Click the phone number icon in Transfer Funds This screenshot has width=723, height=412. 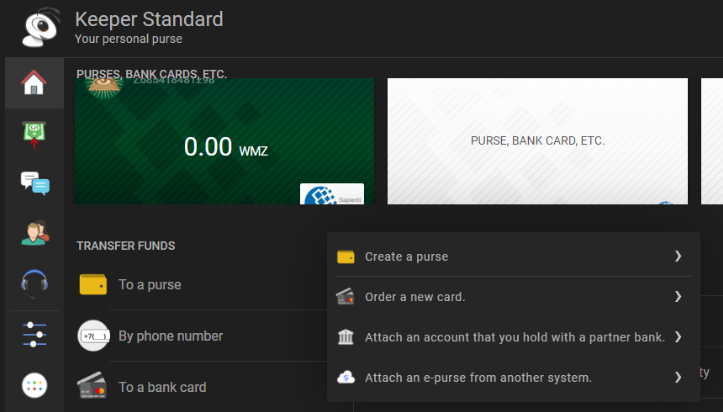93,336
